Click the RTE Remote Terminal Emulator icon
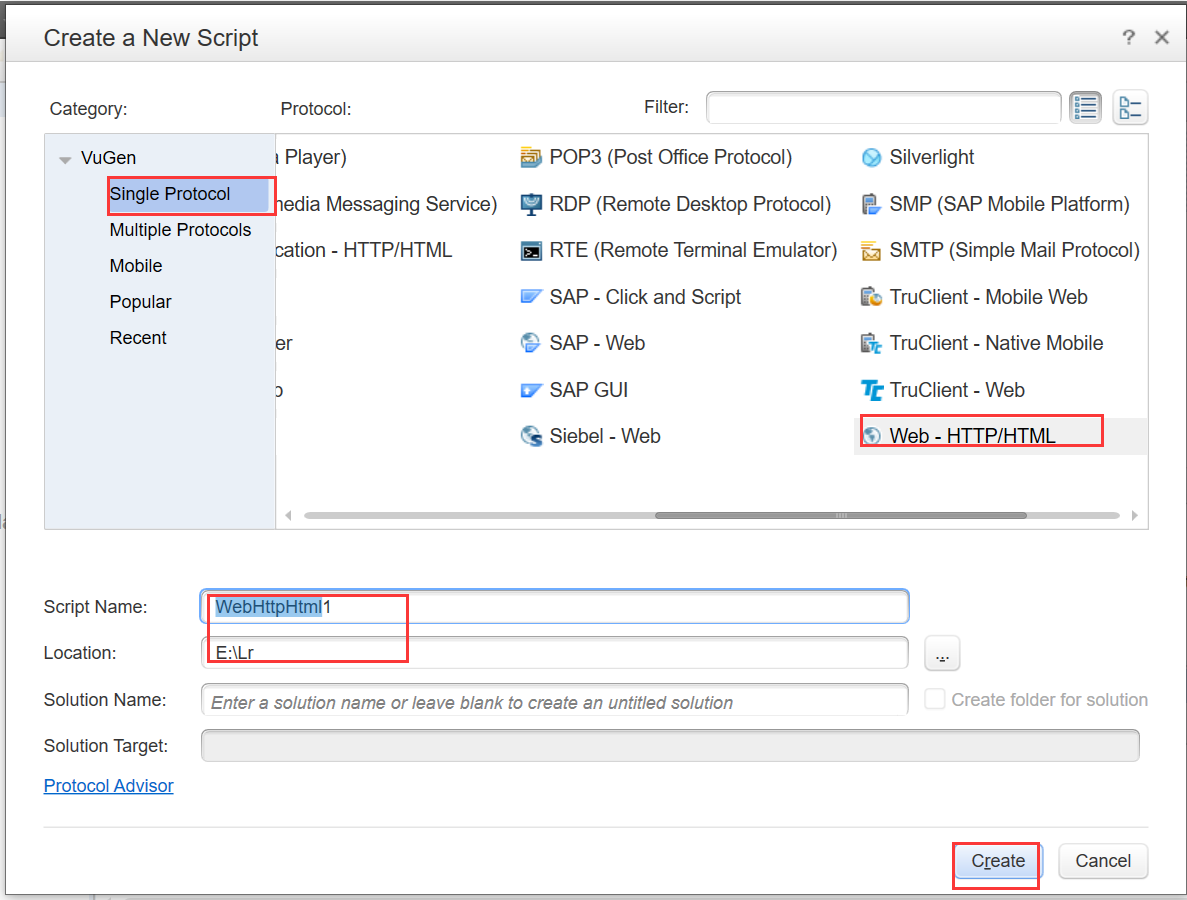Image resolution: width=1187 pixels, height=900 pixels. [x=531, y=251]
